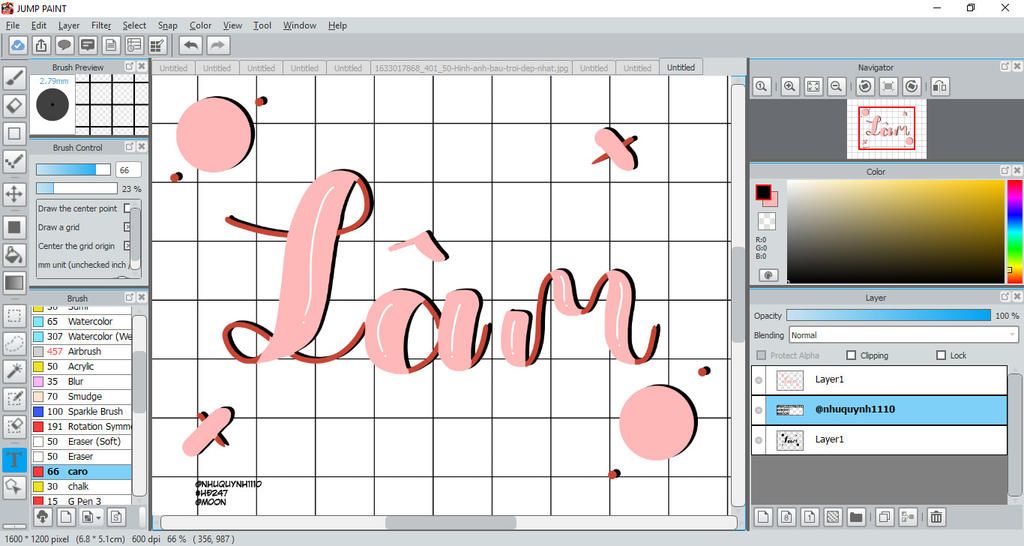Click the Navigator 100% zoom icon
The height and width of the screenshot is (546, 1024).
[761, 86]
